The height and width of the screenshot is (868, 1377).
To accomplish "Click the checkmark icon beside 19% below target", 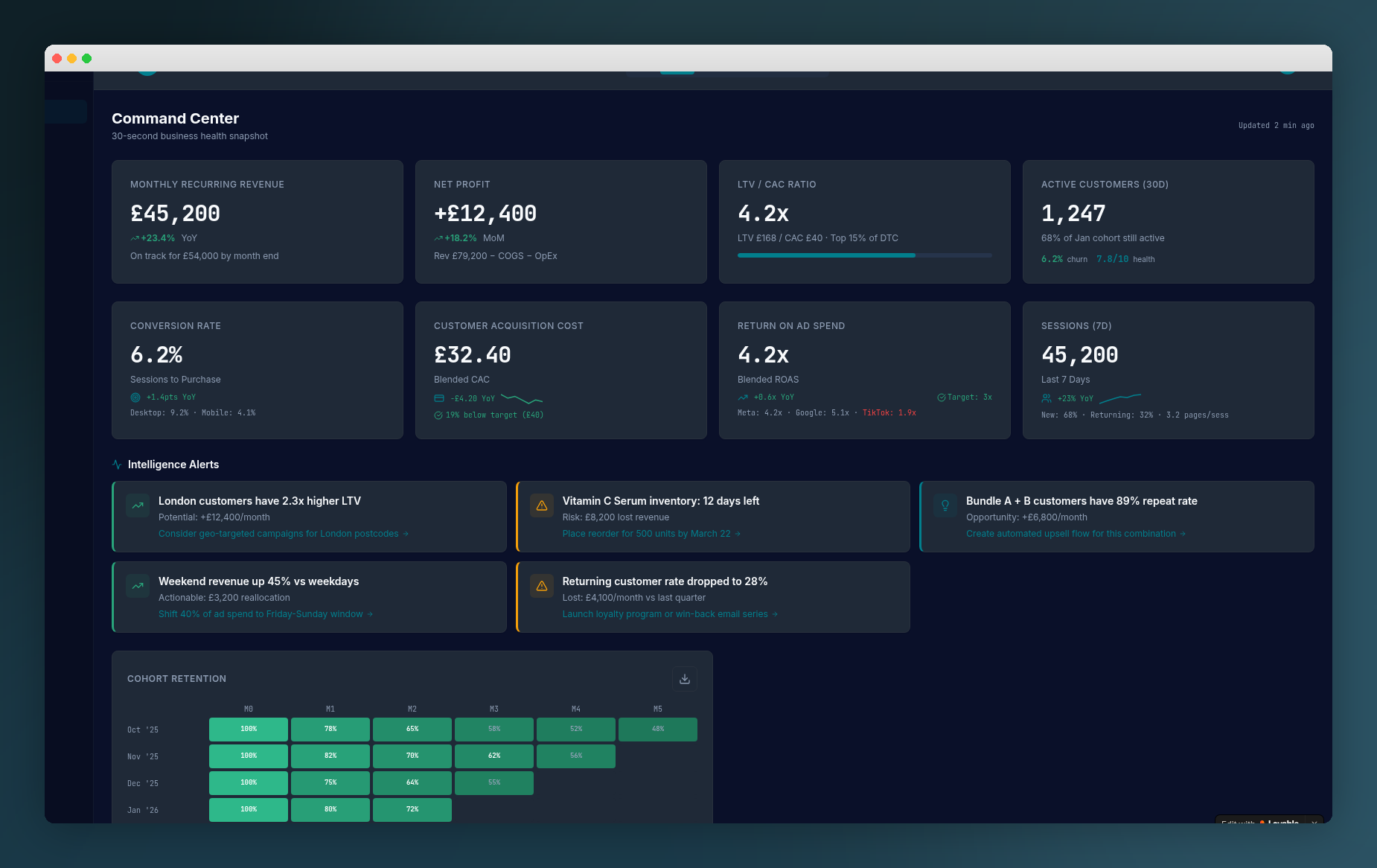I will [438, 415].
